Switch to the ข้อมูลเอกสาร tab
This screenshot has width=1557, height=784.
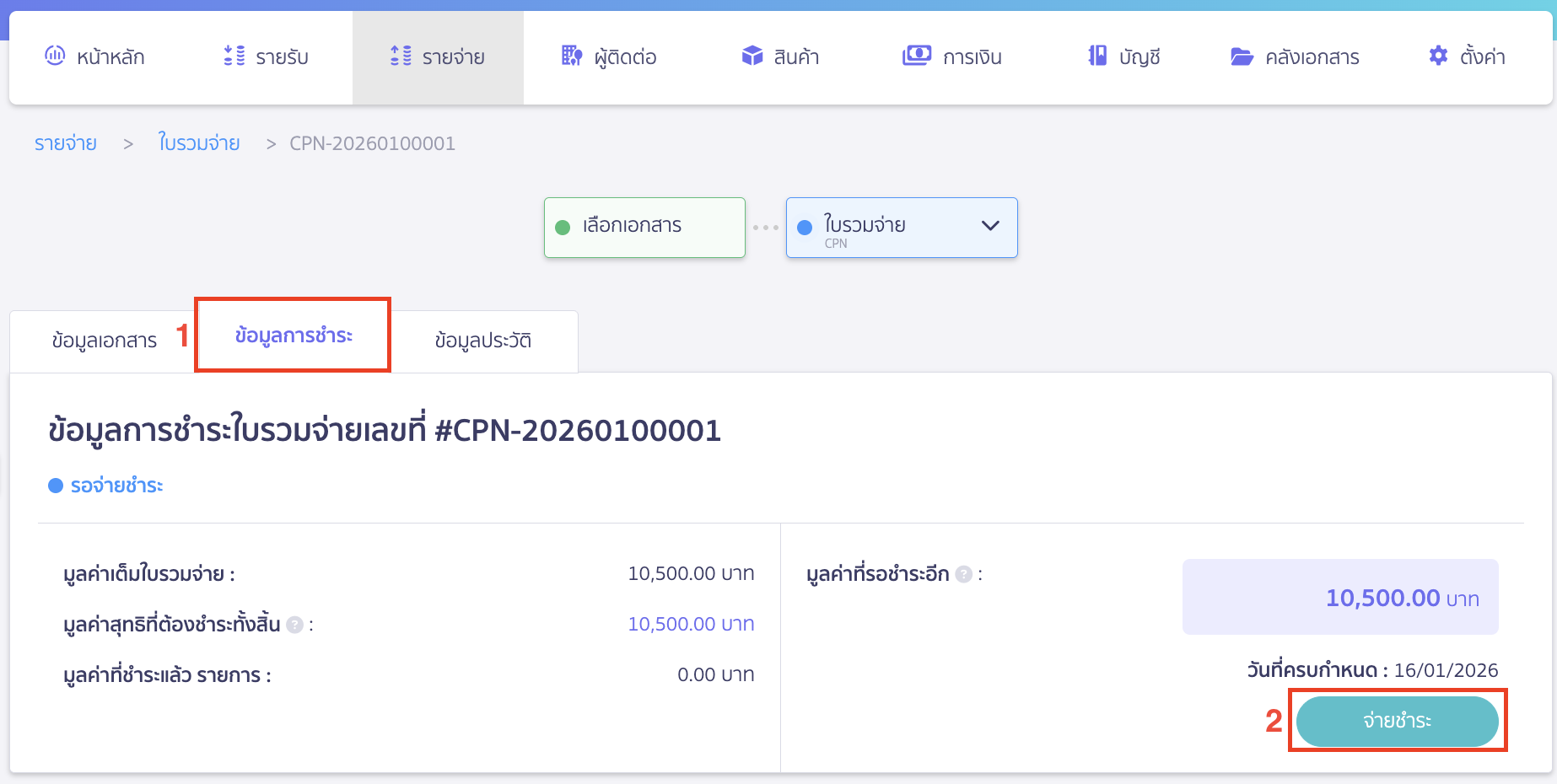tap(104, 341)
